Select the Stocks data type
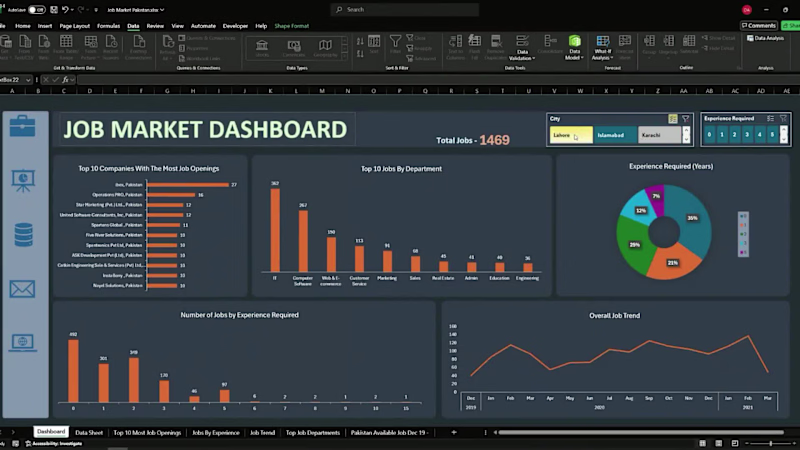Screen dimensions: 800x450 point(262,48)
